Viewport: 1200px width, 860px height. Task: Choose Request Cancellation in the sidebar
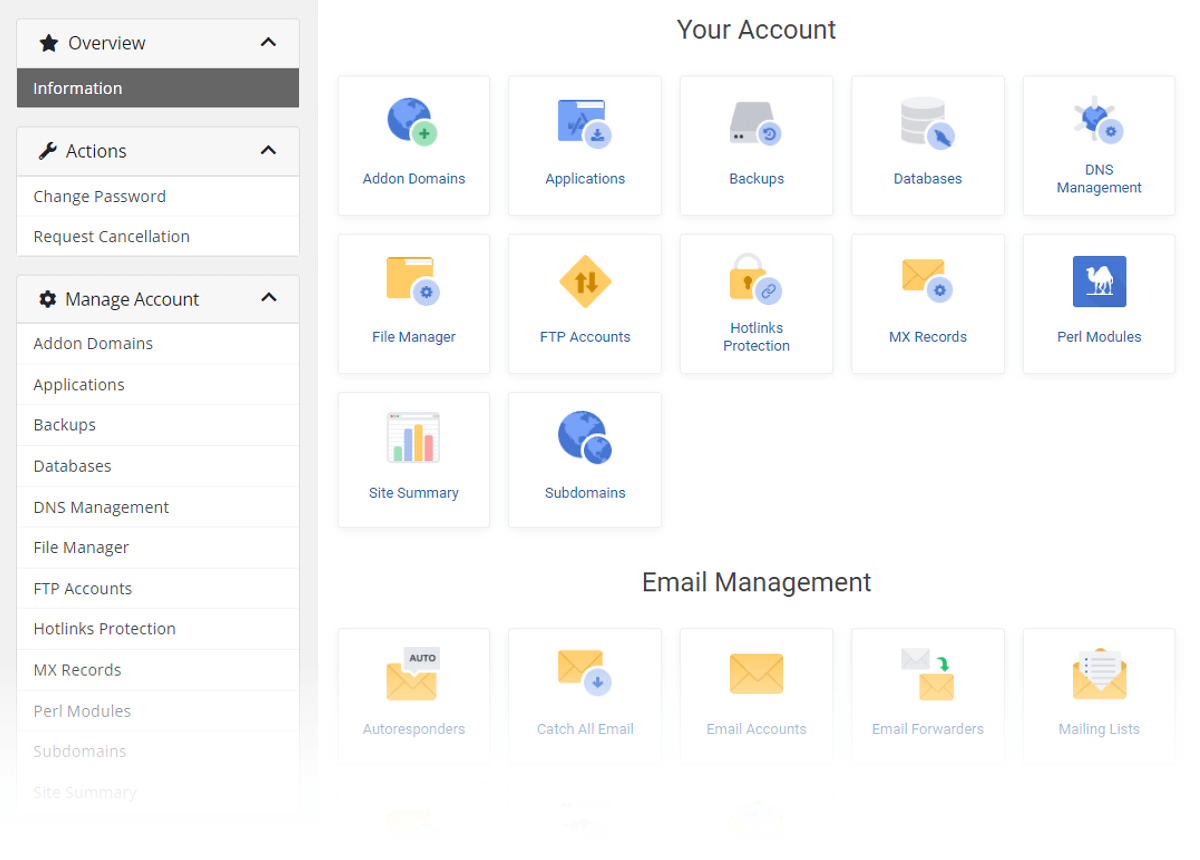(158, 236)
